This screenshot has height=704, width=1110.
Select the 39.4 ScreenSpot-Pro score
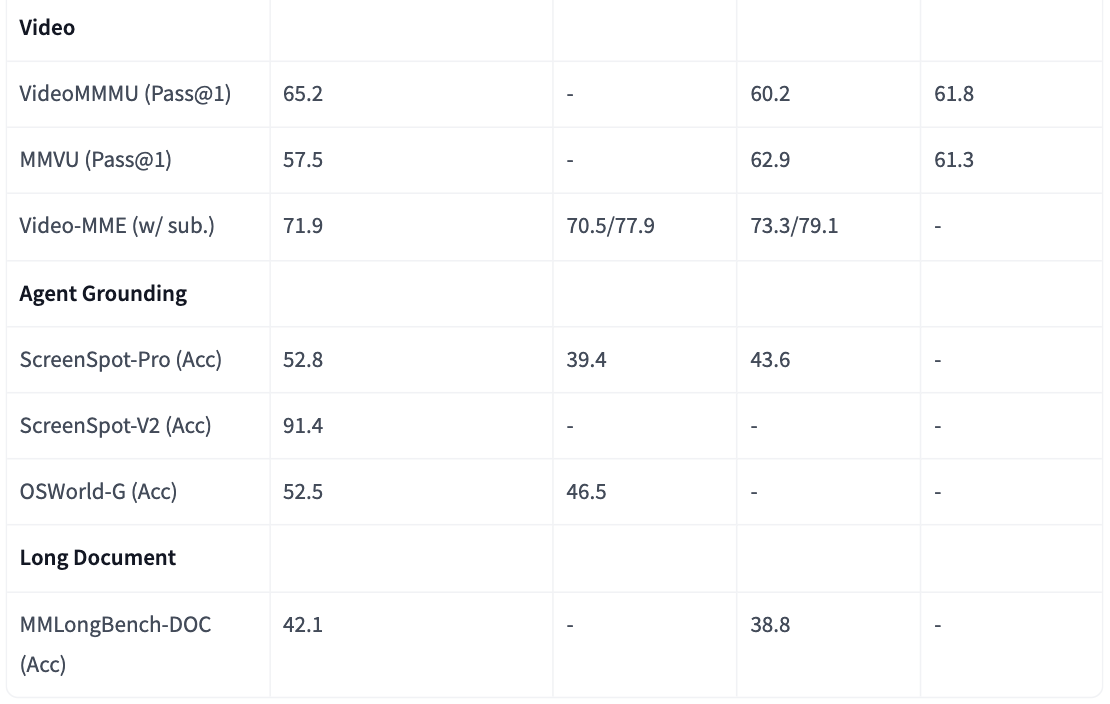(x=586, y=360)
